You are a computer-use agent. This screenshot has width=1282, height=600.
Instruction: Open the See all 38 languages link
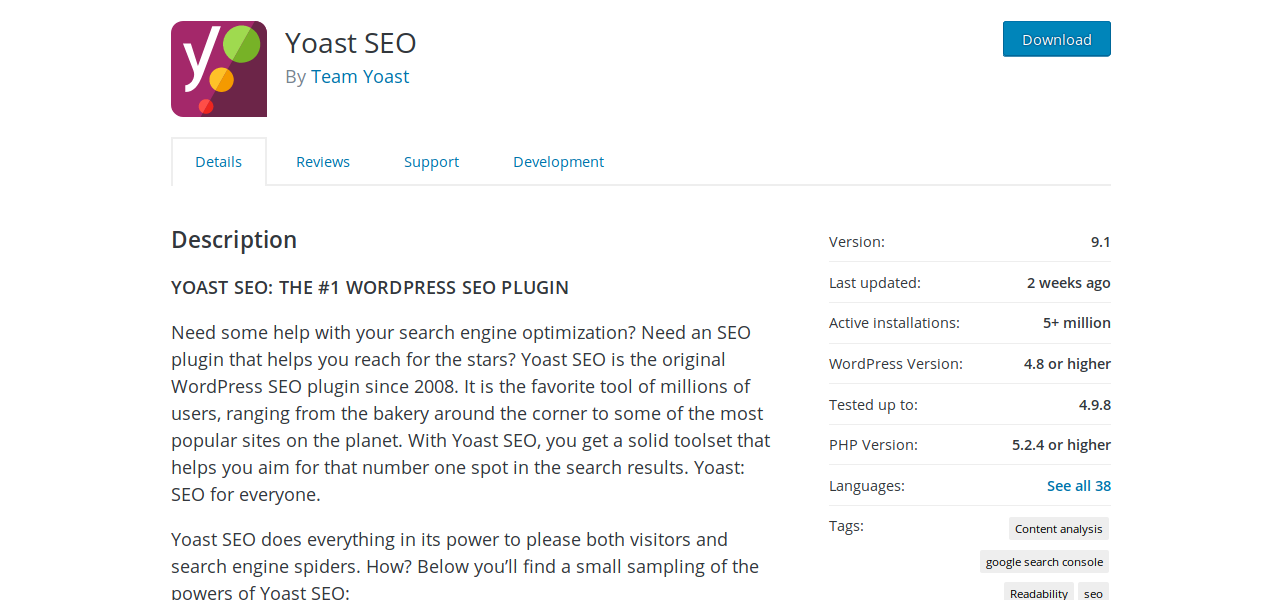click(x=1079, y=486)
